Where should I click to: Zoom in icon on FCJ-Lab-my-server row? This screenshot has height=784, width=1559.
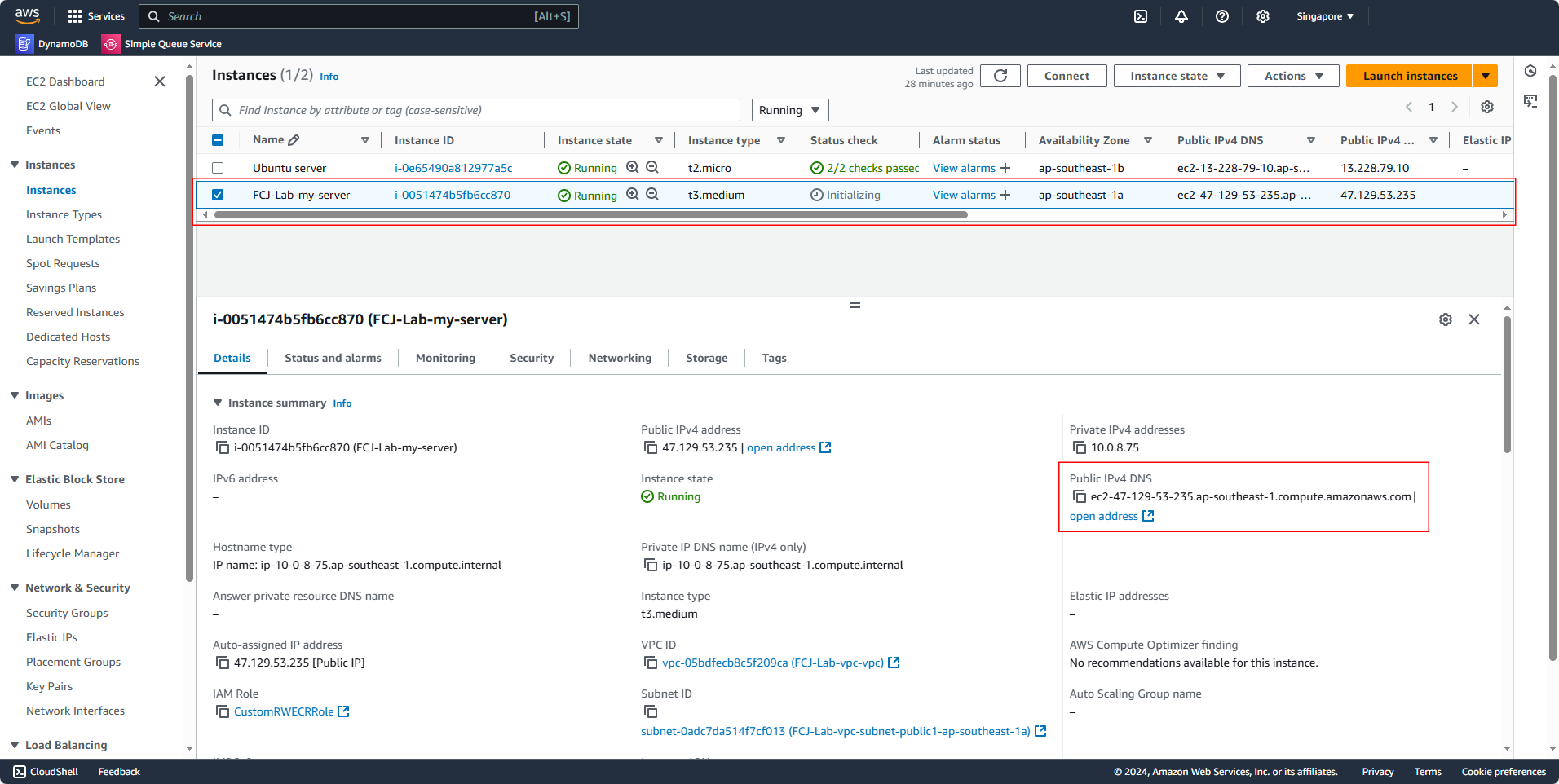point(633,194)
